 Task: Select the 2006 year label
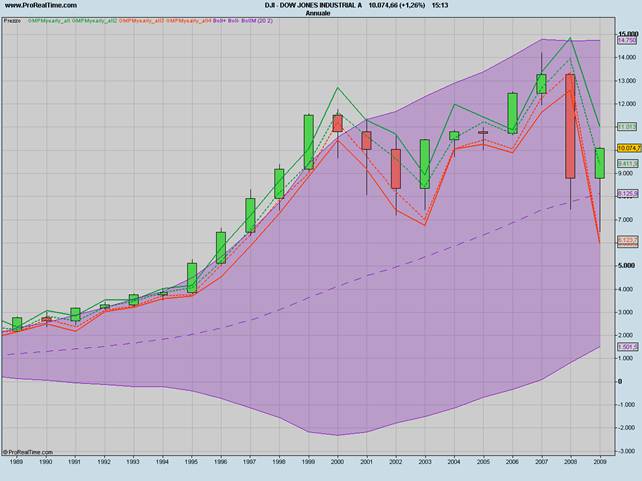coord(512,462)
